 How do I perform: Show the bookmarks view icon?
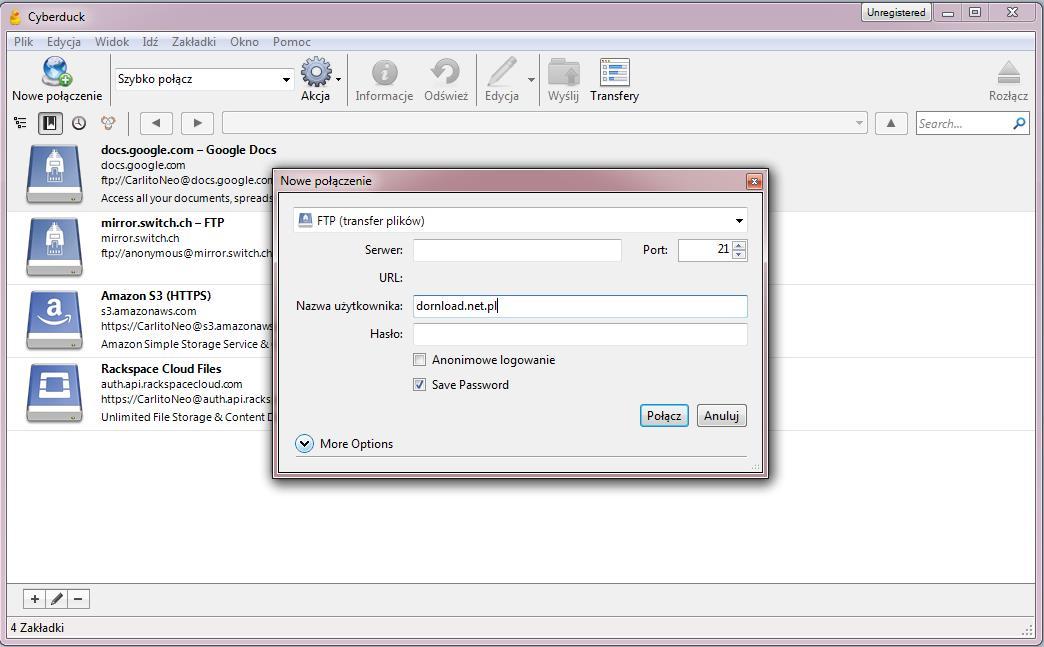[x=50, y=123]
